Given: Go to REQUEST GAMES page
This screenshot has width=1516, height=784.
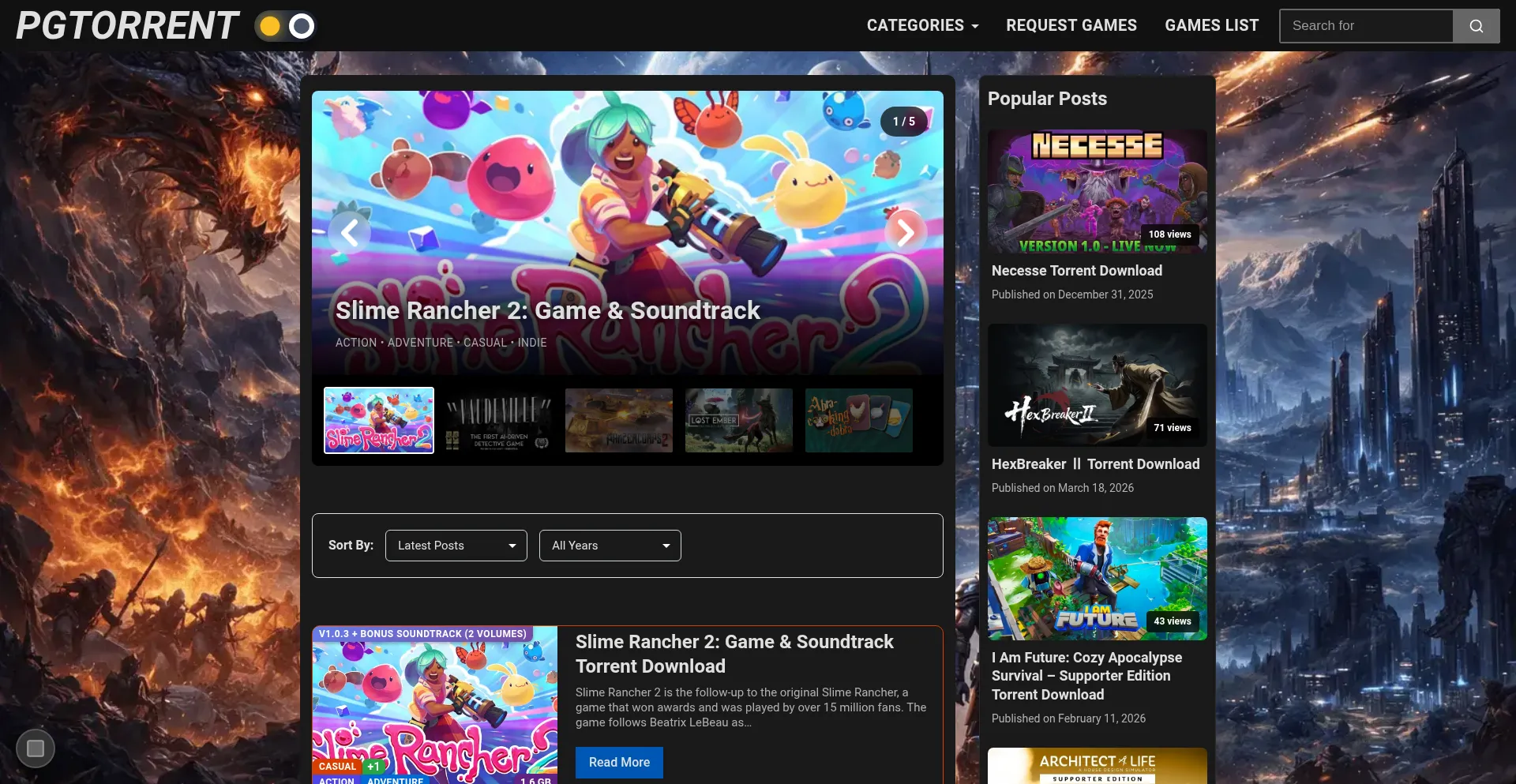Looking at the screenshot, I should click(1071, 25).
